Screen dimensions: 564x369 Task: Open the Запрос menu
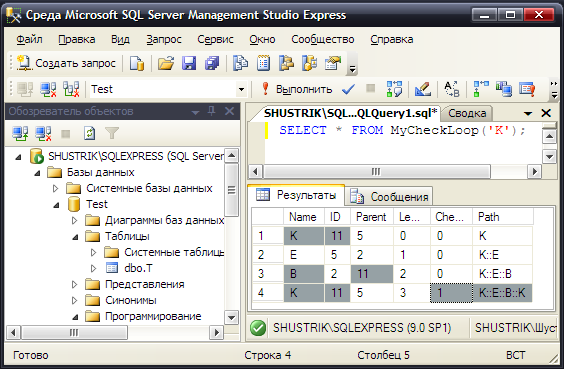164,39
